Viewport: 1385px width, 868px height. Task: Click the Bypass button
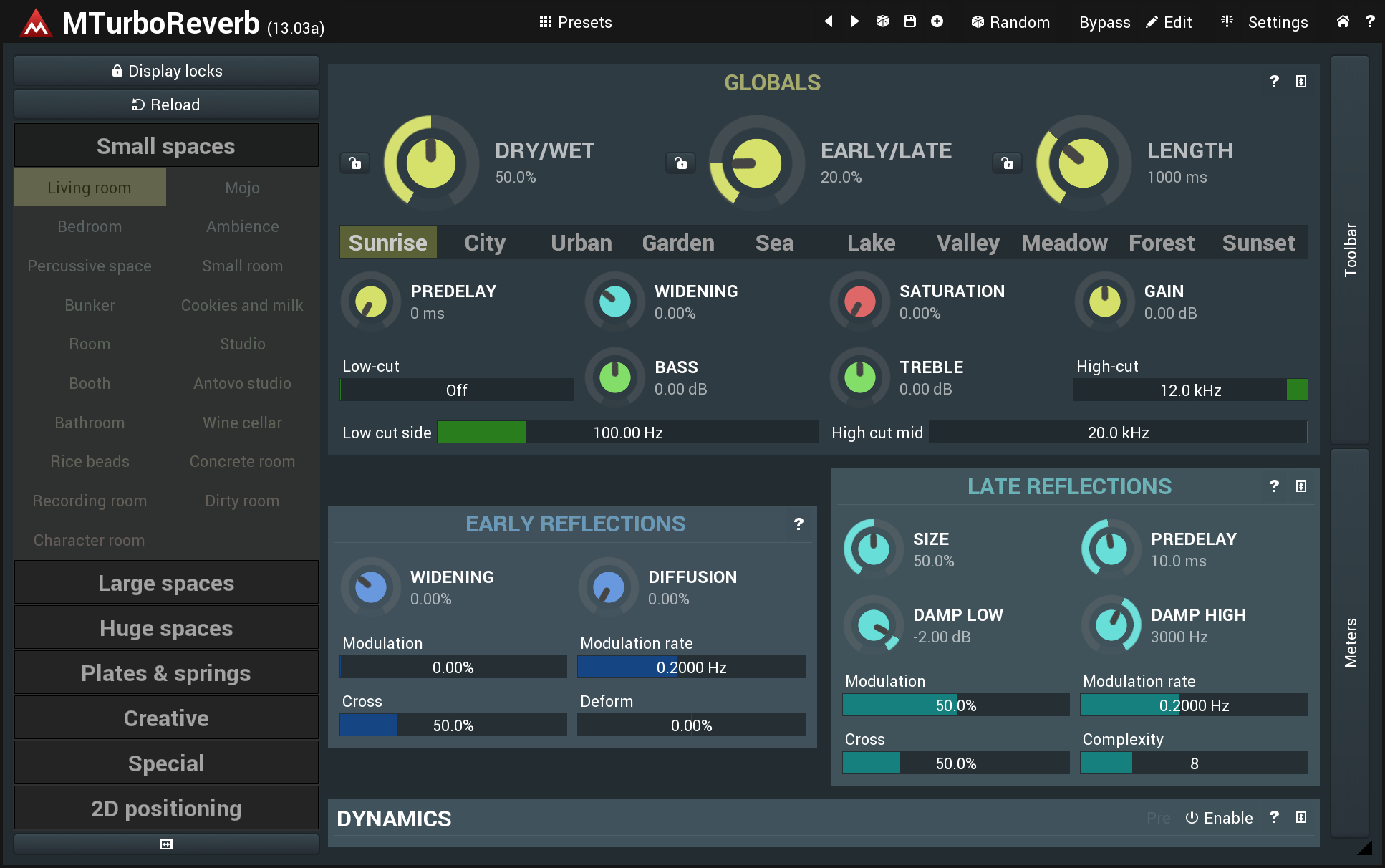[1104, 22]
